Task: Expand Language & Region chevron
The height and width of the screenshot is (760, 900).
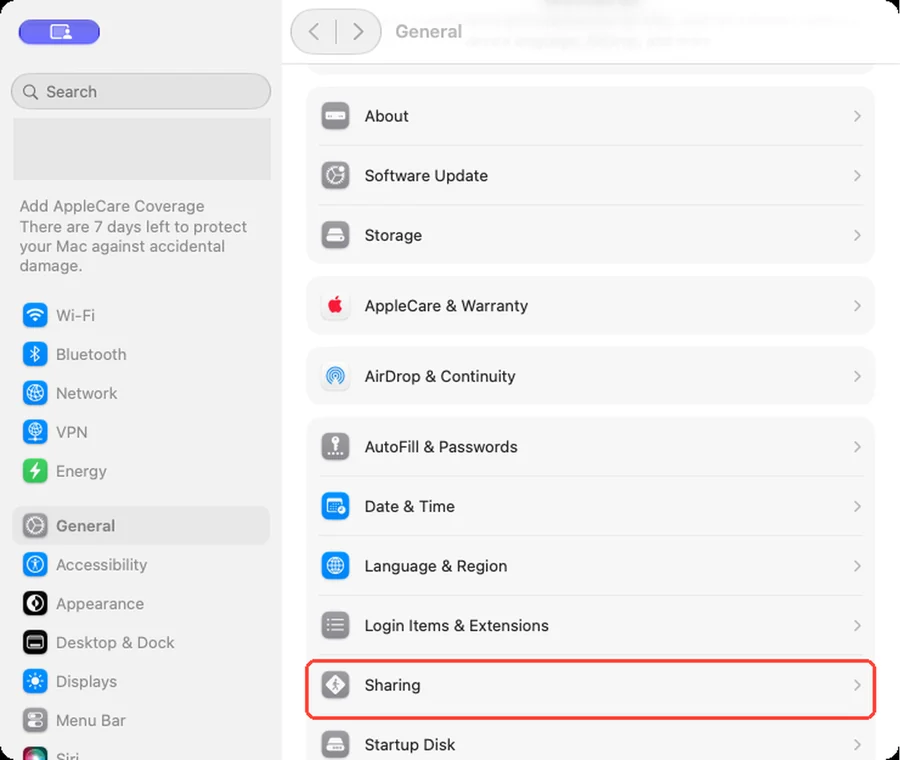Action: (857, 566)
